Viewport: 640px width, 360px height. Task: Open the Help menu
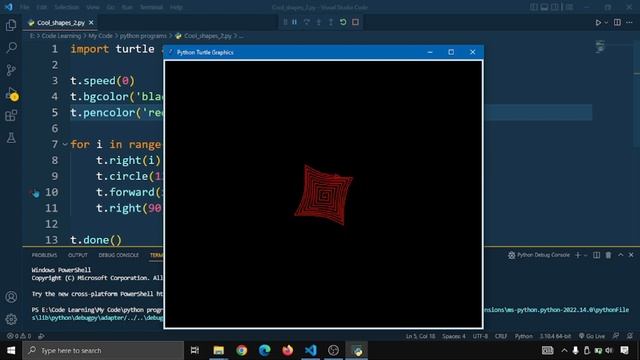[x=176, y=7]
